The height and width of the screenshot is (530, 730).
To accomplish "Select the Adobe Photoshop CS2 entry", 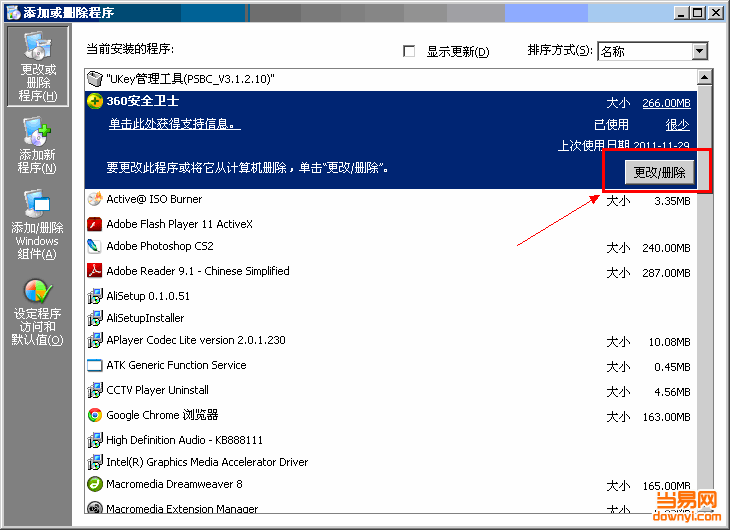I will click(391, 246).
